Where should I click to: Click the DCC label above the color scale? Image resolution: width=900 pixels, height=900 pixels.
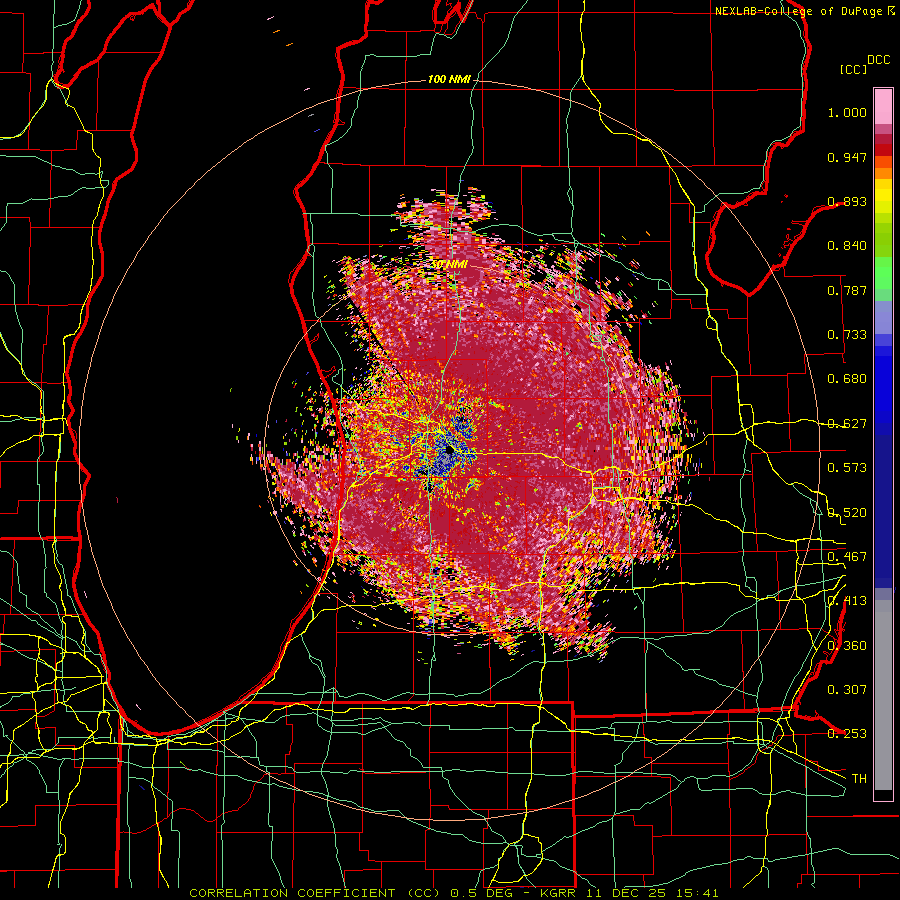878,60
